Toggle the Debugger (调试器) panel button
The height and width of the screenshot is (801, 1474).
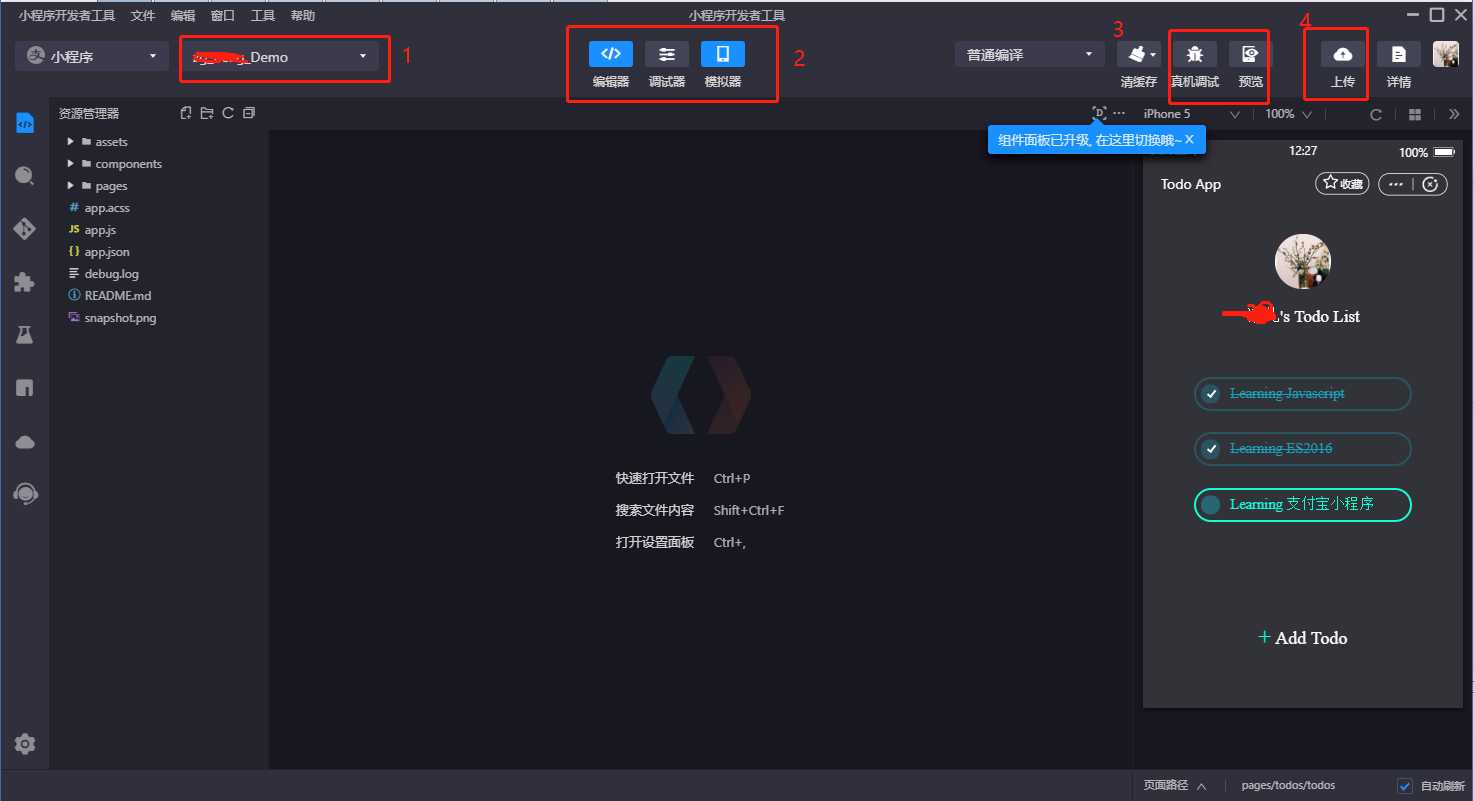click(x=666, y=55)
